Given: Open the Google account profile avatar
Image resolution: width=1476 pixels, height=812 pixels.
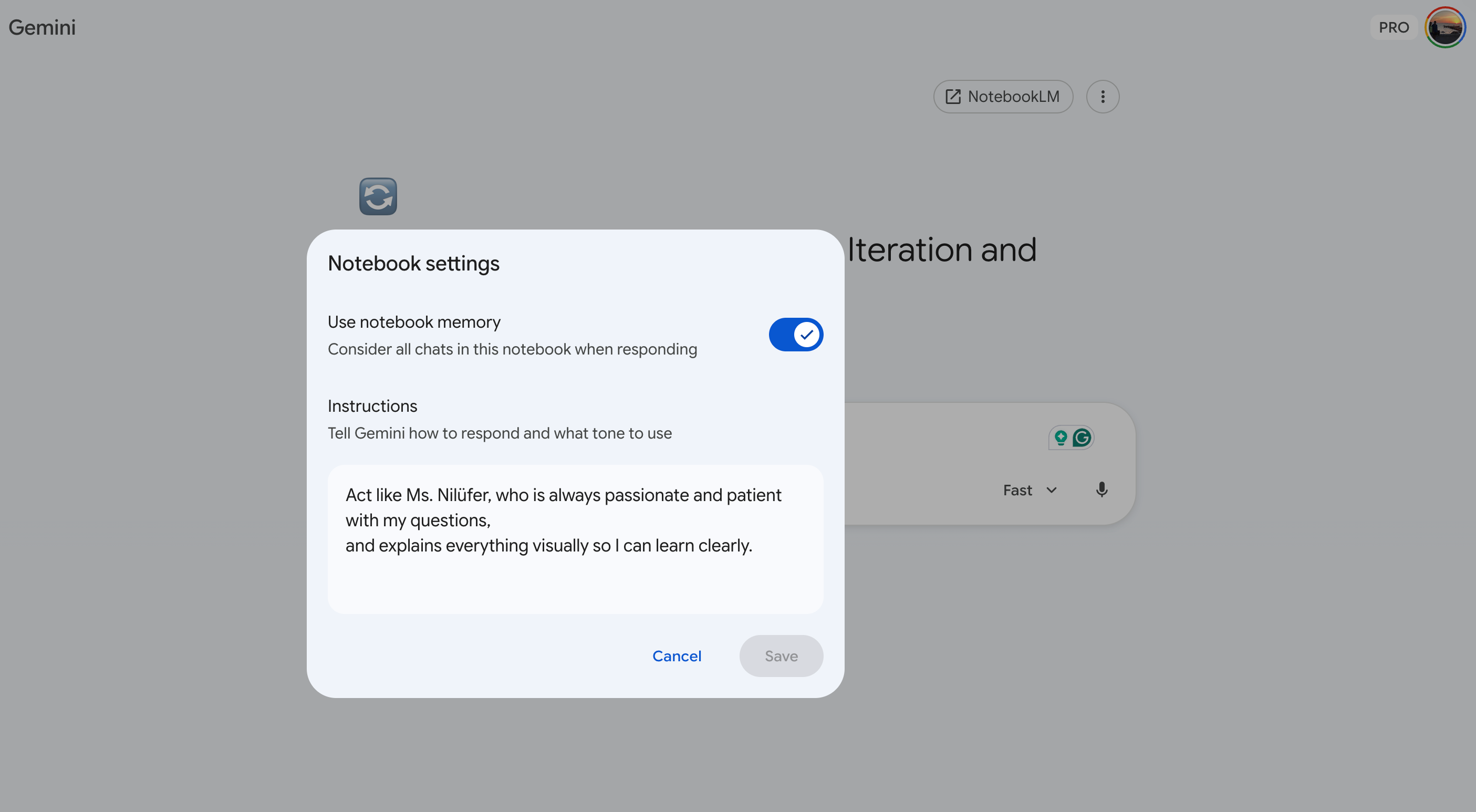Looking at the screenshot, I should click(x=1444, y=27).
